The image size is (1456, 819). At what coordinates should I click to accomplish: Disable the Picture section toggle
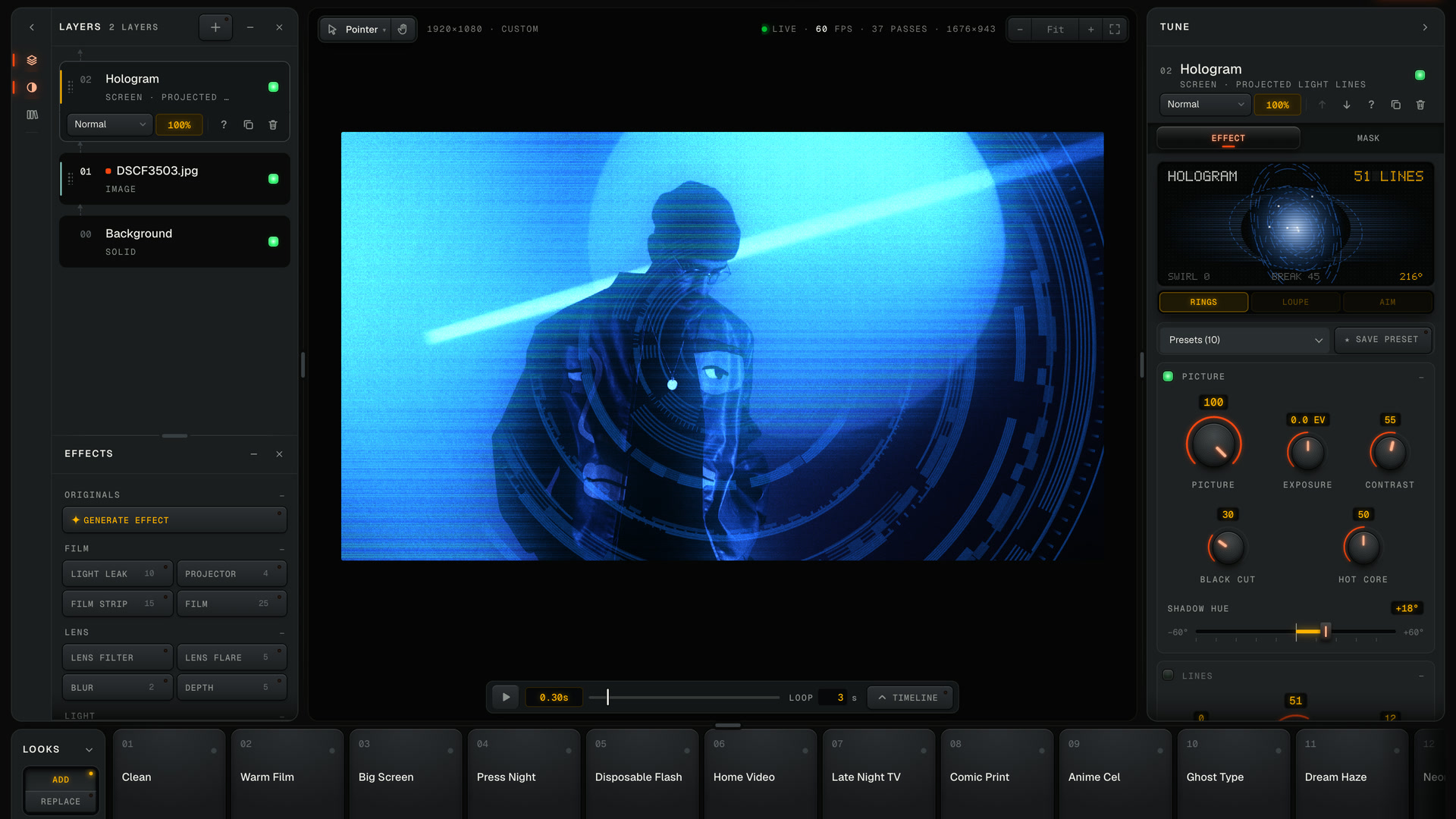[1168, 376]
